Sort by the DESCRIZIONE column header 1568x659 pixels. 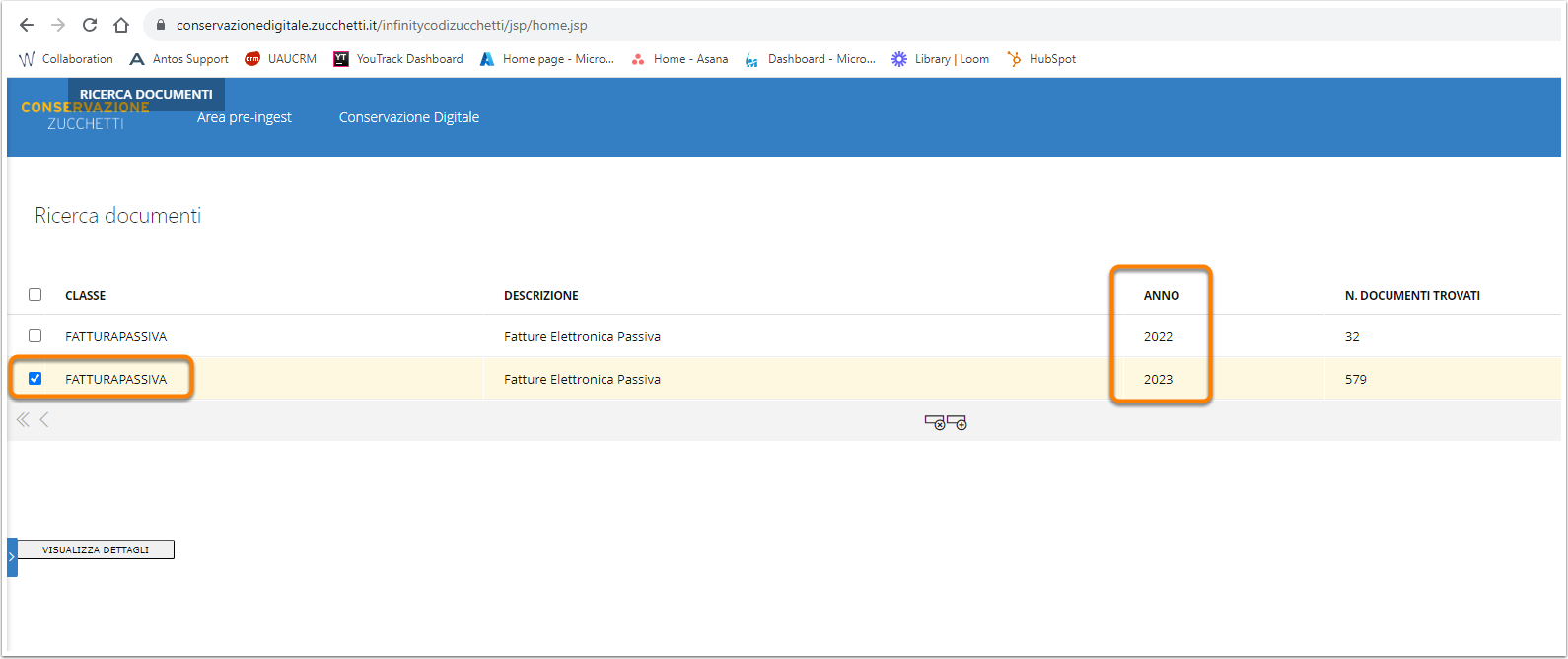click(x=541, y=295)
